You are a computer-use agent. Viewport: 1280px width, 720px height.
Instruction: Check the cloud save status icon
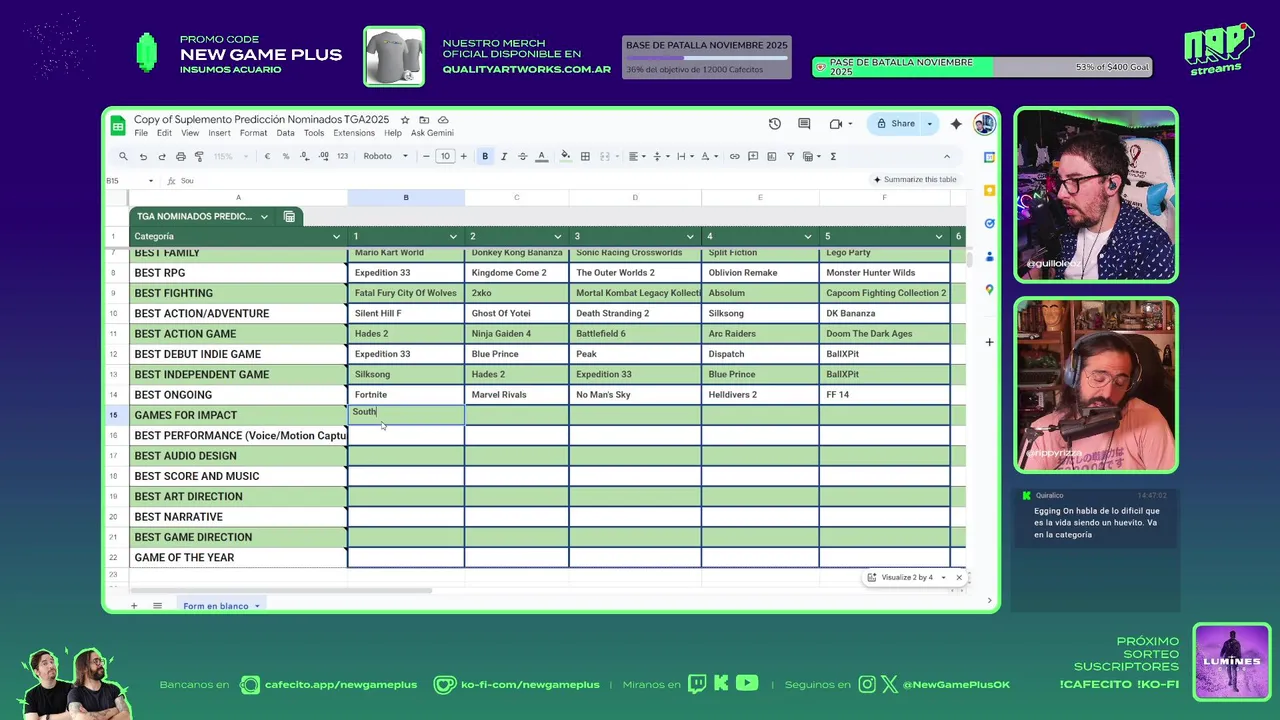pos(443,120)
